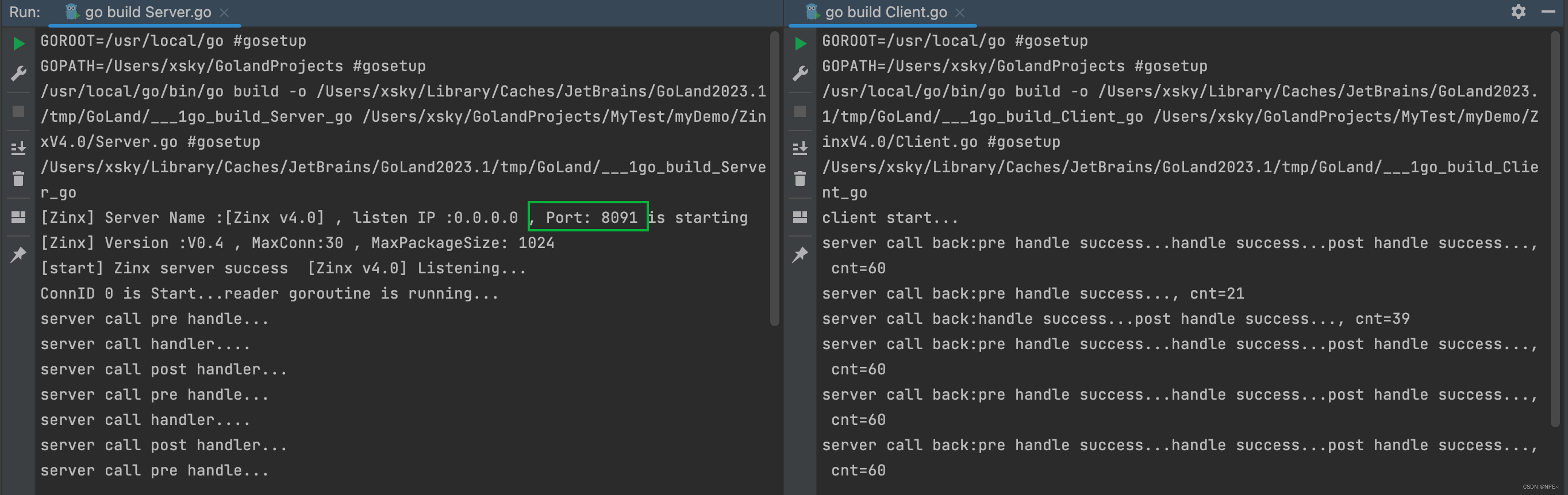The height and width of the screenshot is (495, 1568).
Task: Click the 'nt_go' line in Client console
Action: click(x=844, y=193)
